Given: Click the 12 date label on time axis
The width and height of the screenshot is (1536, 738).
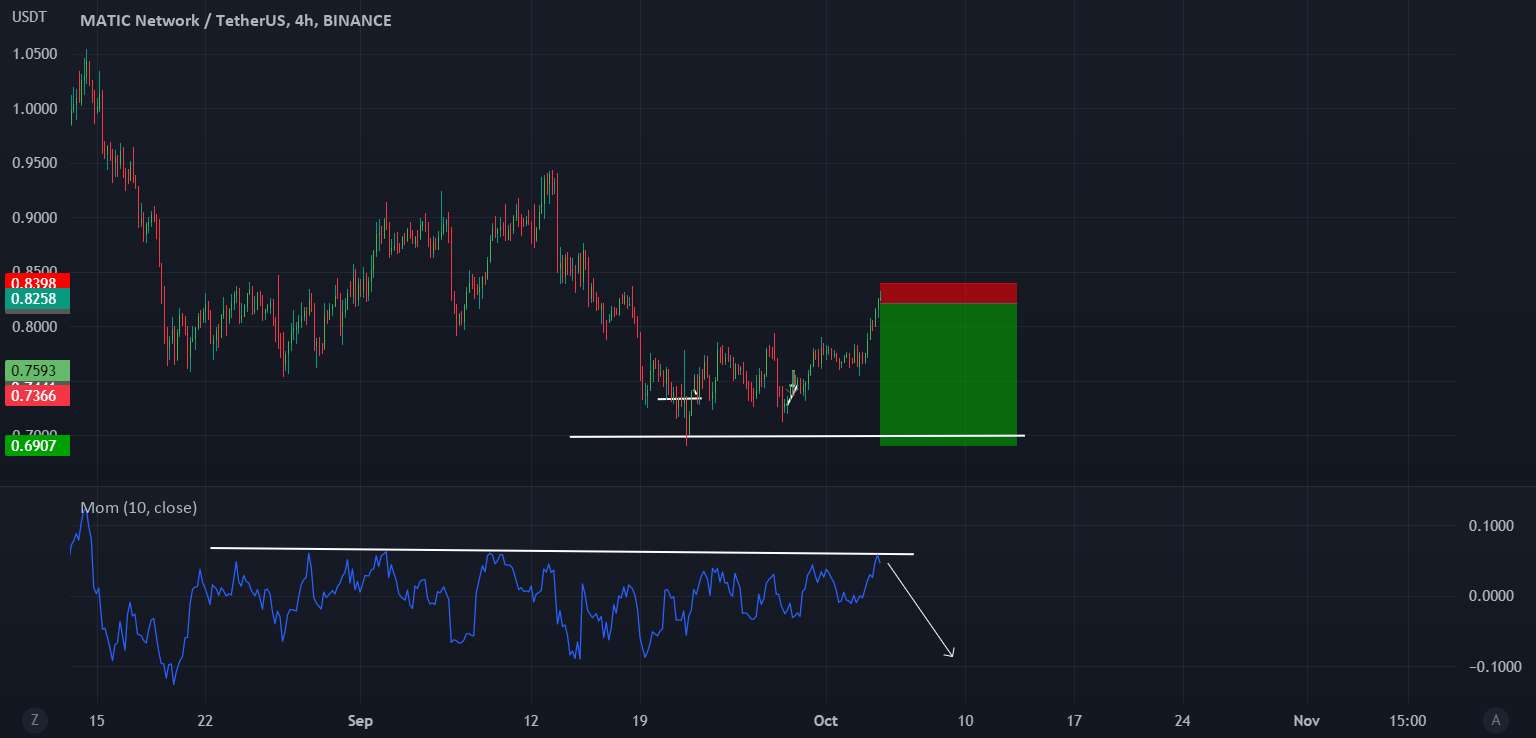Looking at the screenshot, I should click(531, 720).
